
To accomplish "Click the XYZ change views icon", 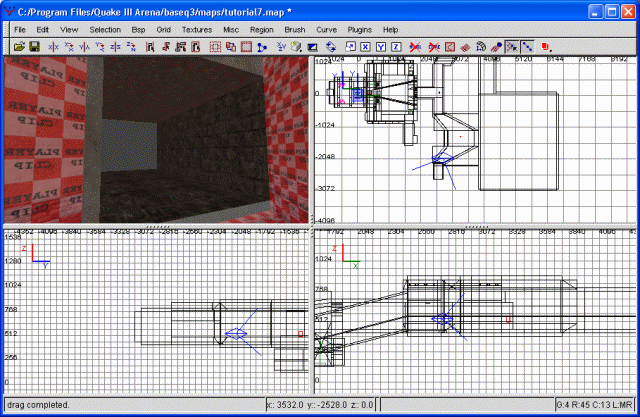I will click(281, 47).
